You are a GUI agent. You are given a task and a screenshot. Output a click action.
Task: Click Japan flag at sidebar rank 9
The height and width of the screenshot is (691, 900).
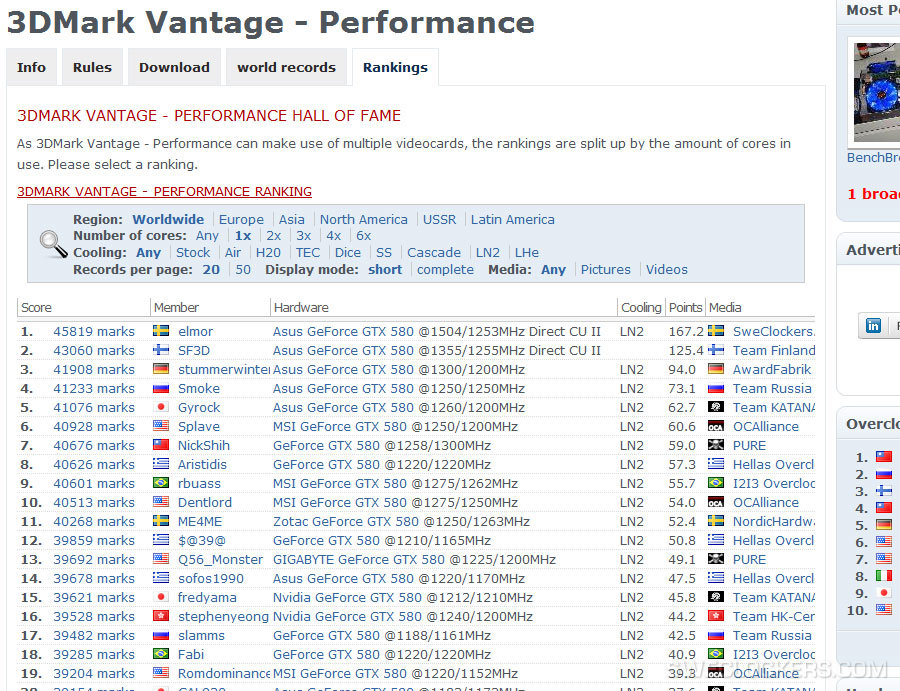(x=884, y=593)
